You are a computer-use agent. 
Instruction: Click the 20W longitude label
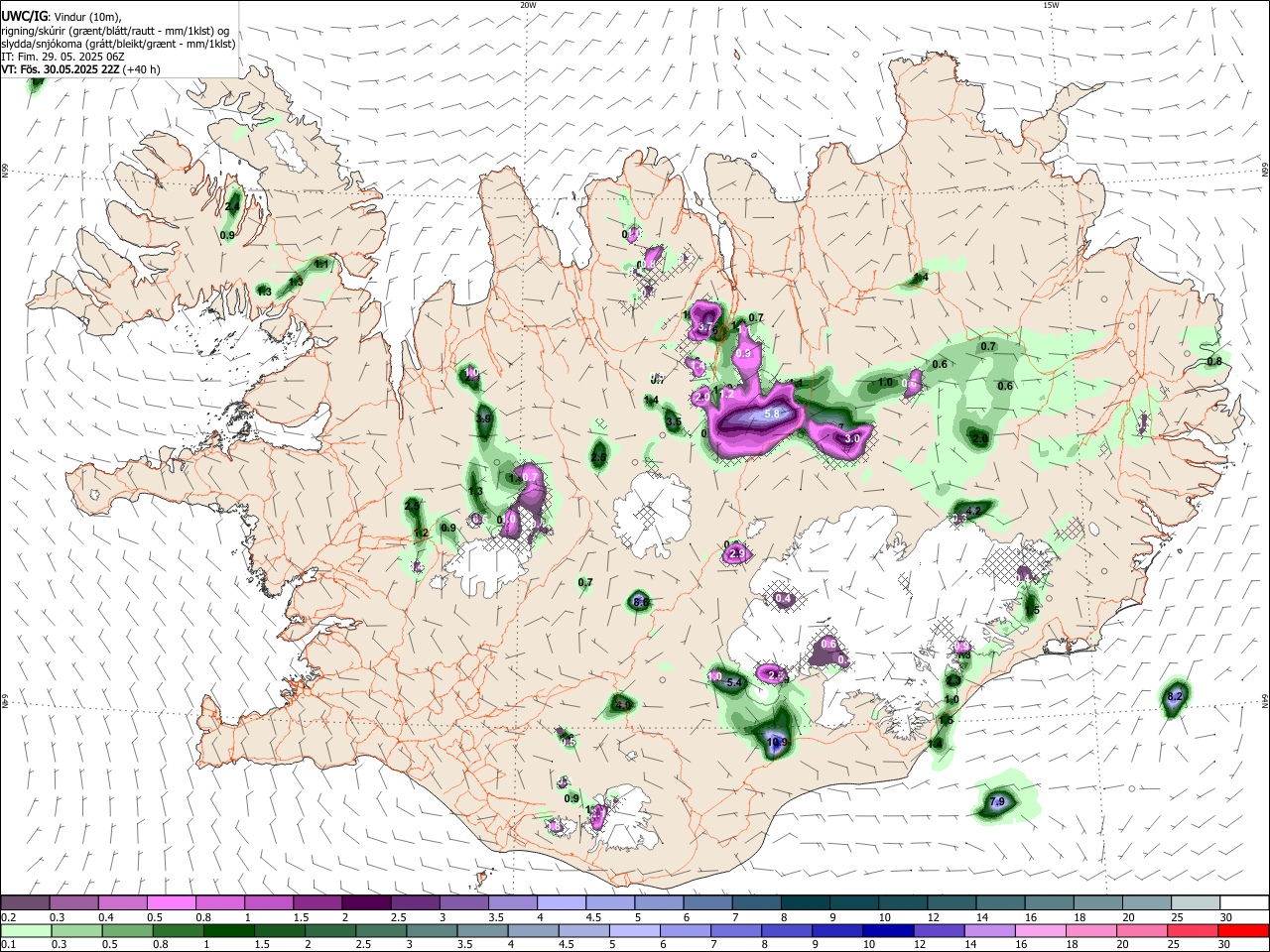529,5
